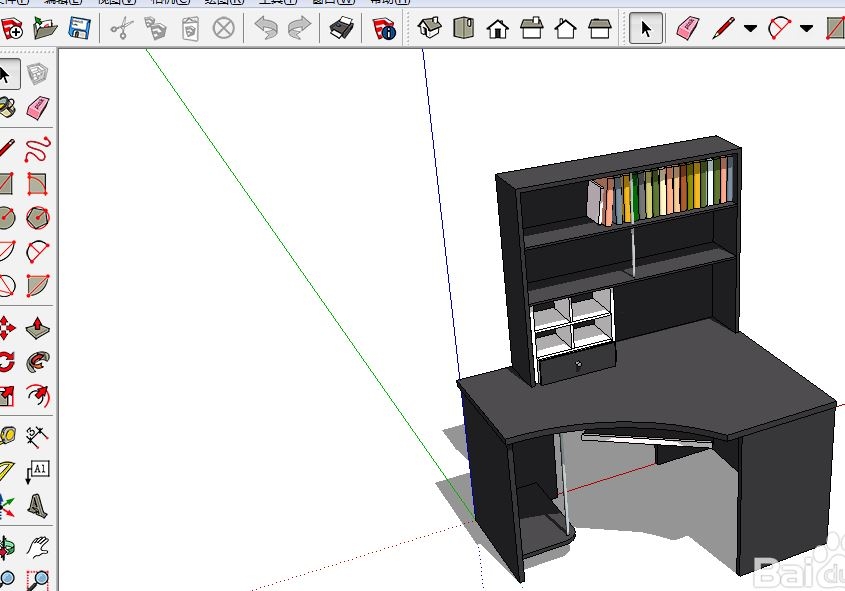Select the Polygon tool
This screenshot has width=845, height=591.
38,218
